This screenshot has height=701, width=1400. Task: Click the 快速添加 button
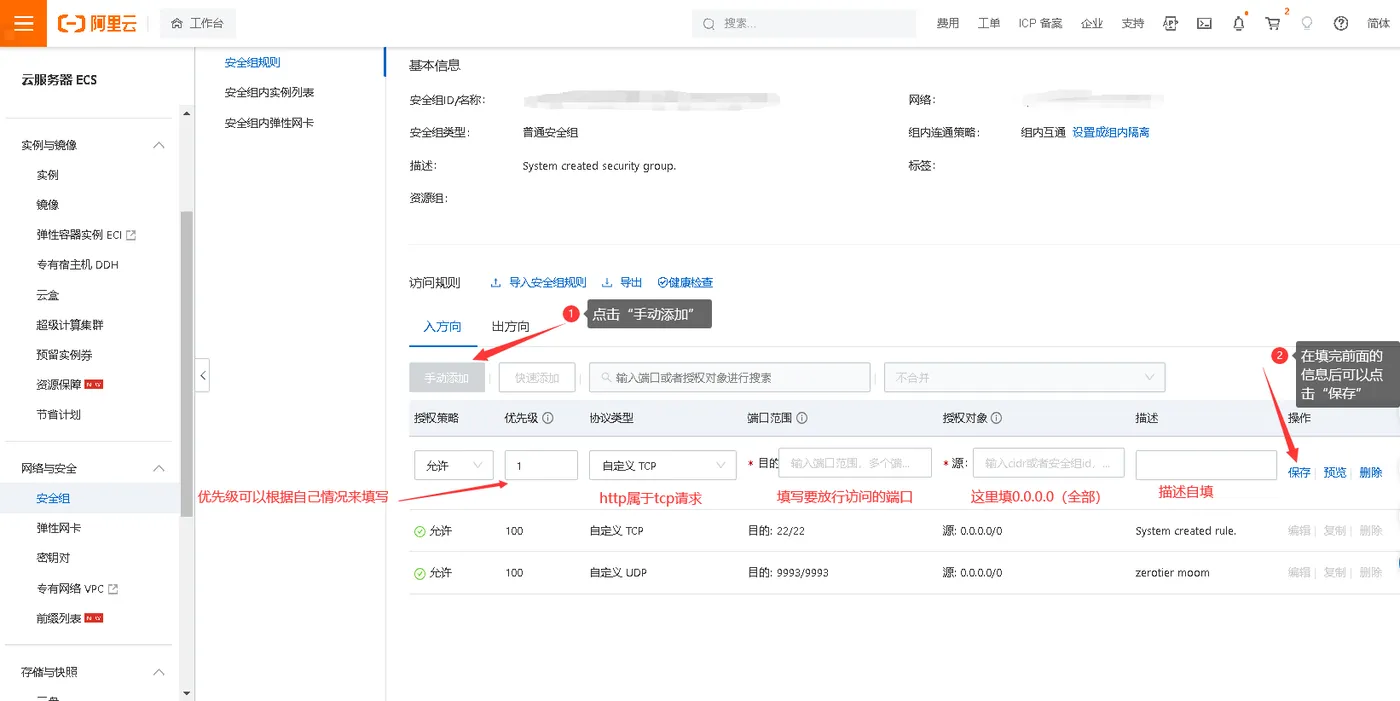click(537, 378)
